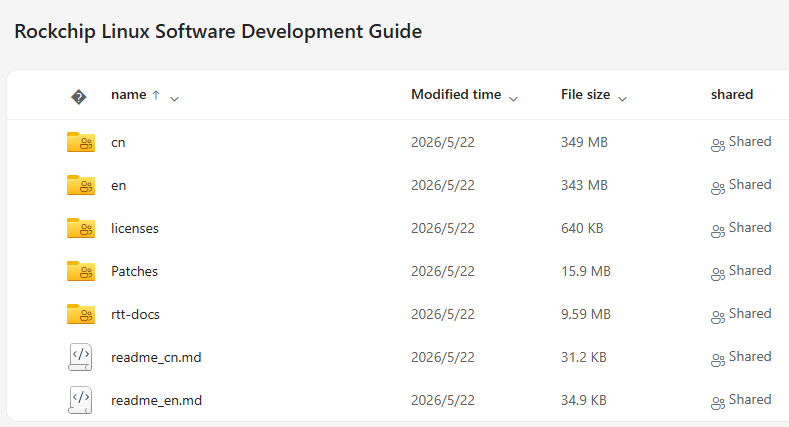This screenshot has width=789, height=427.
Task: Click modified date of cn folder
Action: [443, 142]
